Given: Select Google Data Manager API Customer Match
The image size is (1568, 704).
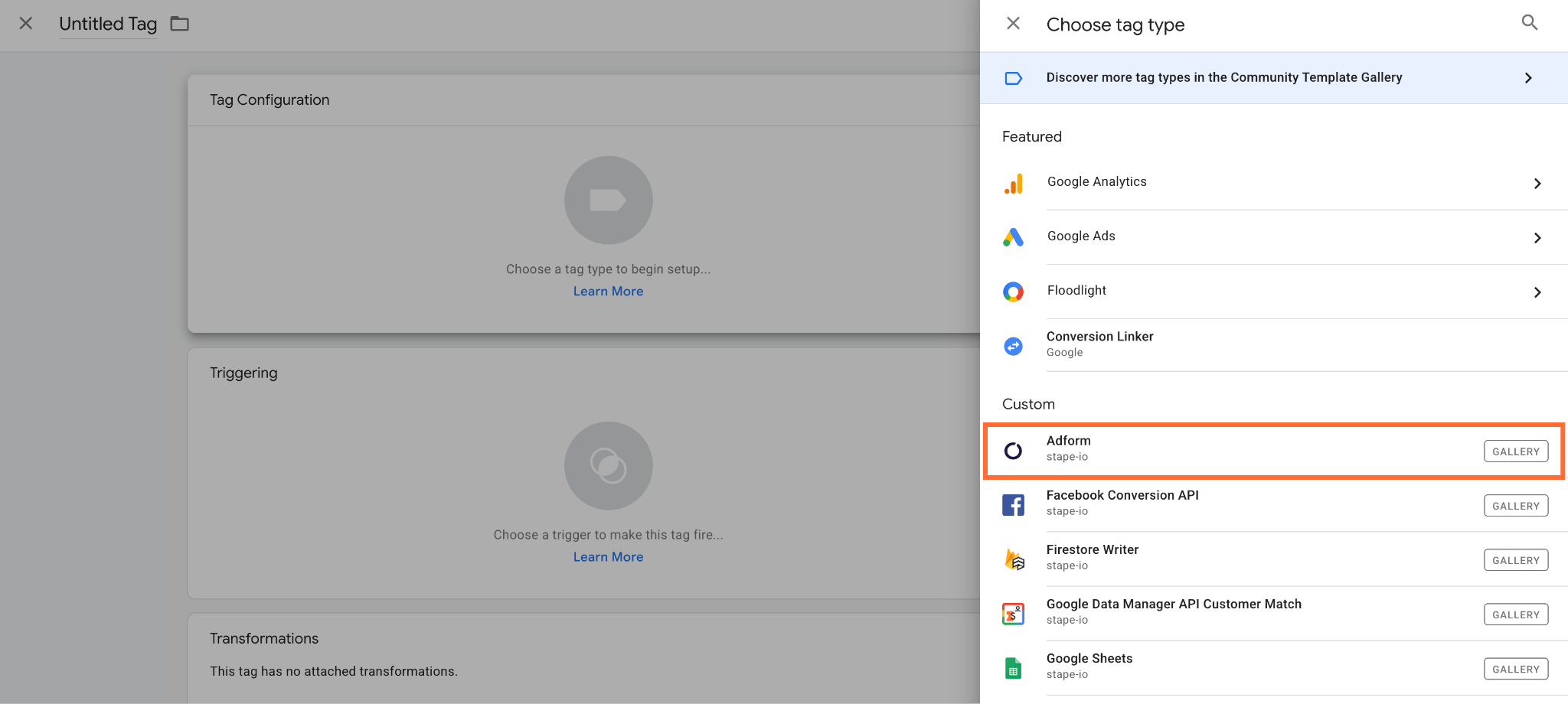Looking at the screenshot, I should (1274, 613).
